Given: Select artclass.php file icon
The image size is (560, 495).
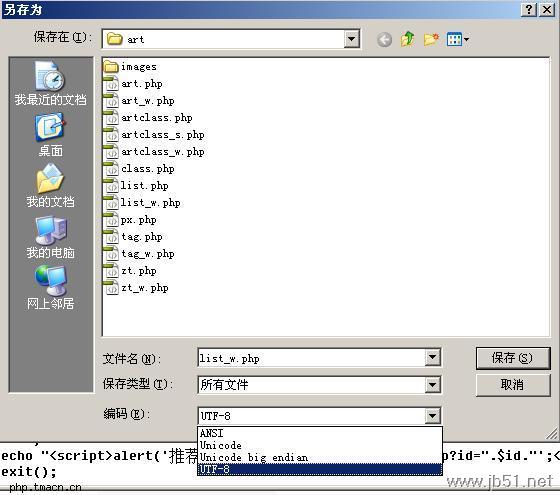Looking at the screenshot, I should coord(111,118).
